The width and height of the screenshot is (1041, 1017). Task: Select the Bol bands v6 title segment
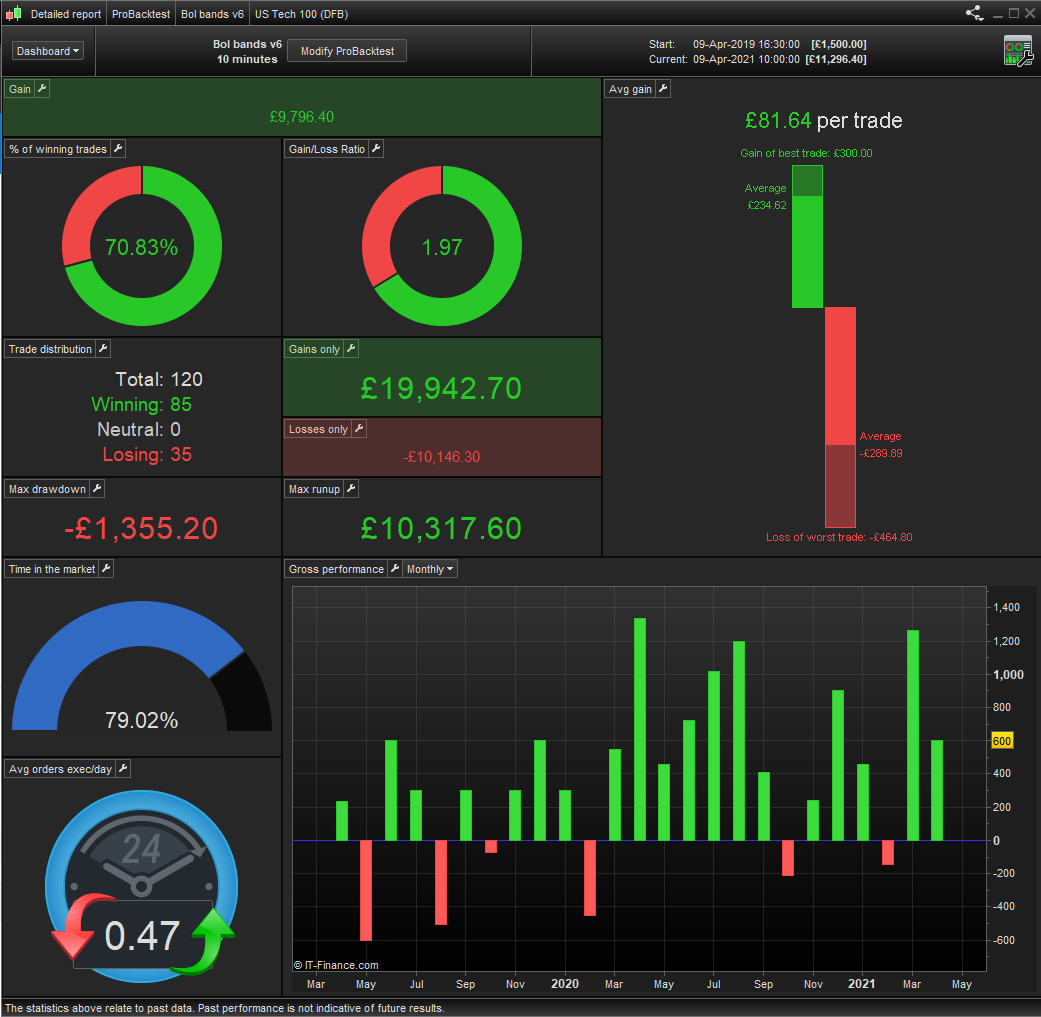tap(212, 14)
